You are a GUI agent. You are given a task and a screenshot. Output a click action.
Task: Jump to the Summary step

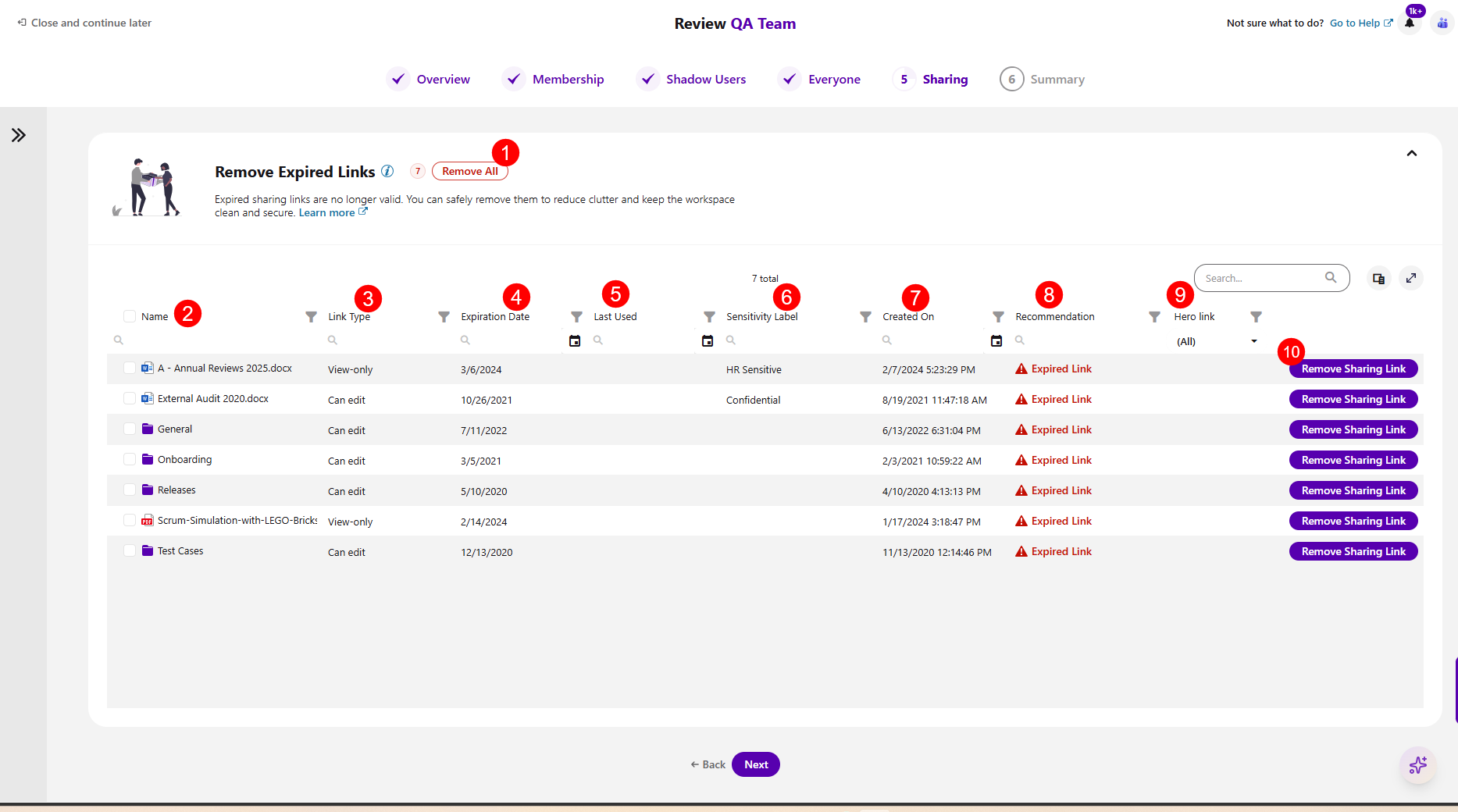[1043, 79]
